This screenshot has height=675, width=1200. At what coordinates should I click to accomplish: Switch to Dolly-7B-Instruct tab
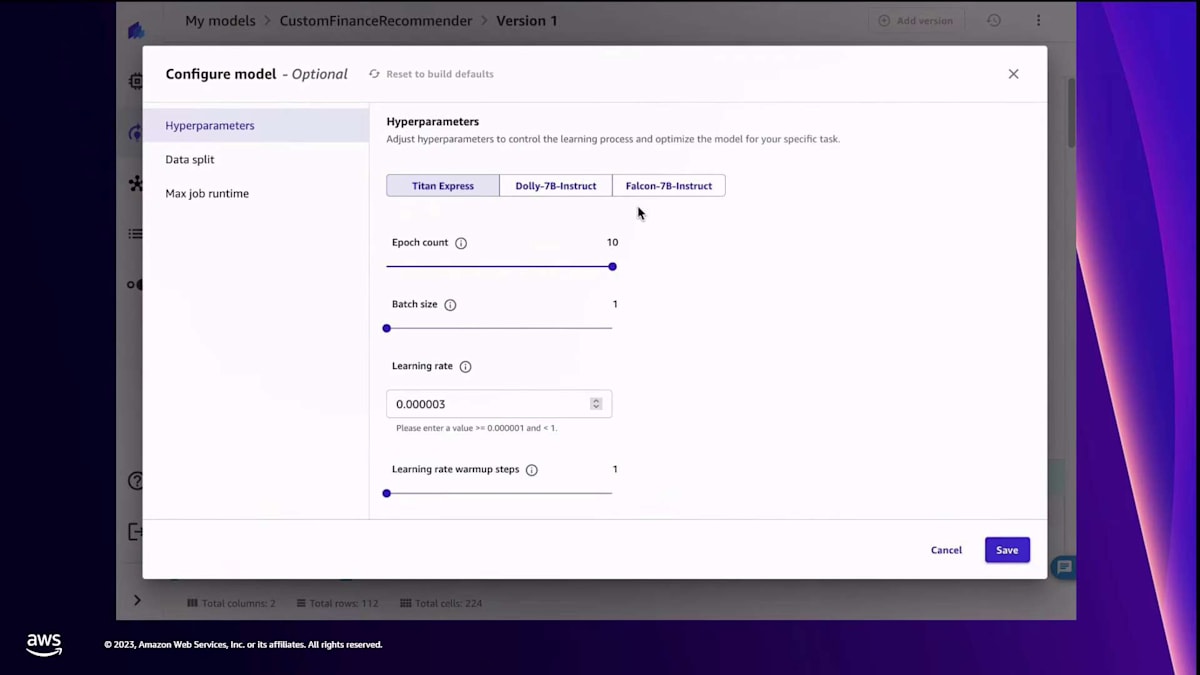click(556, 186)
